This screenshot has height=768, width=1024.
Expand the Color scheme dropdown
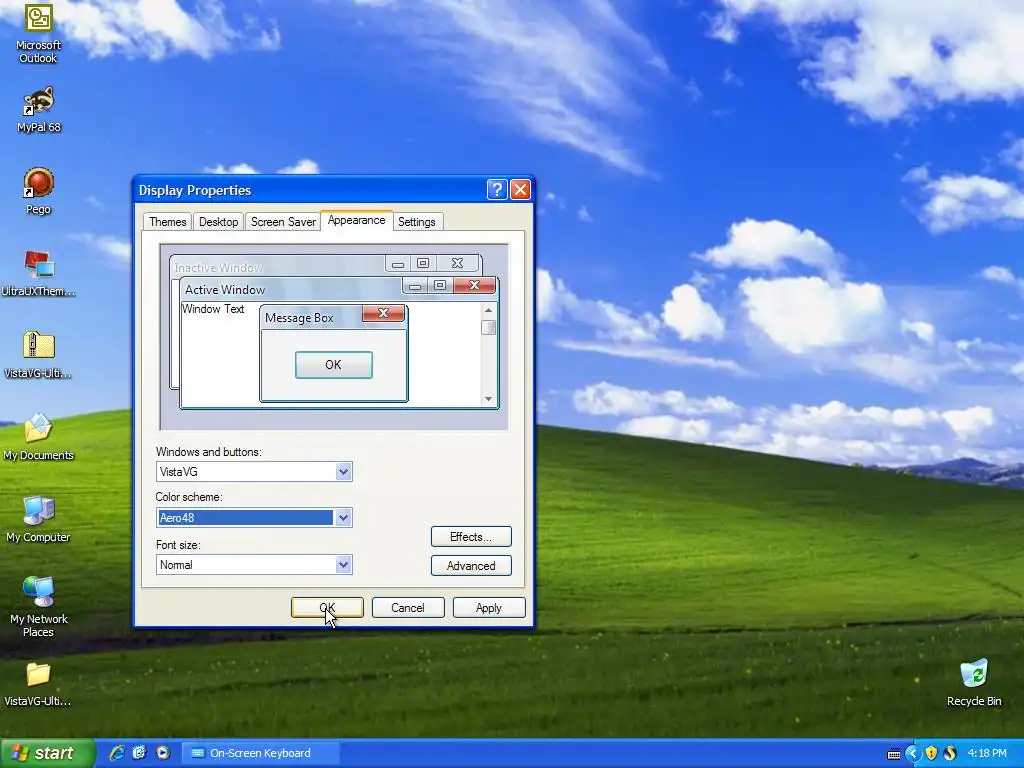pyautogui.click(x=344, y=518)
